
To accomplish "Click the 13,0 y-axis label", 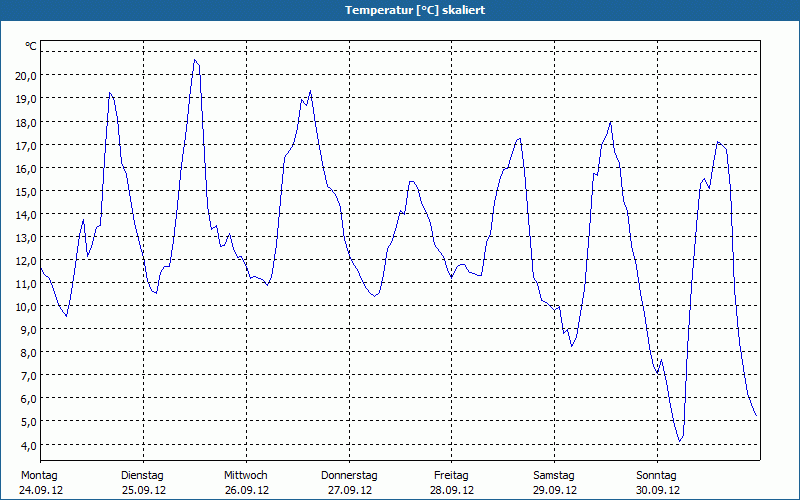I will (26, 238).
